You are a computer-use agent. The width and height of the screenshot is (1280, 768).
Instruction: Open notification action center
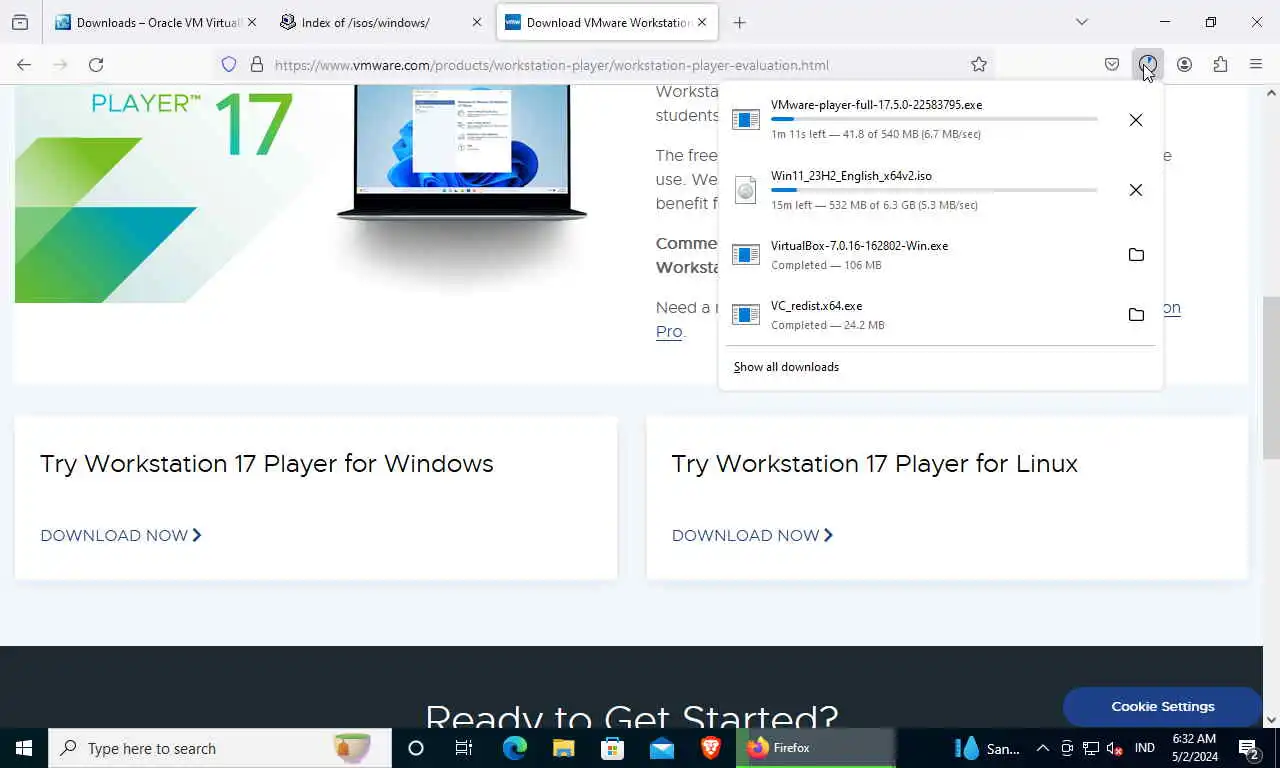[x=1248, y=748]
